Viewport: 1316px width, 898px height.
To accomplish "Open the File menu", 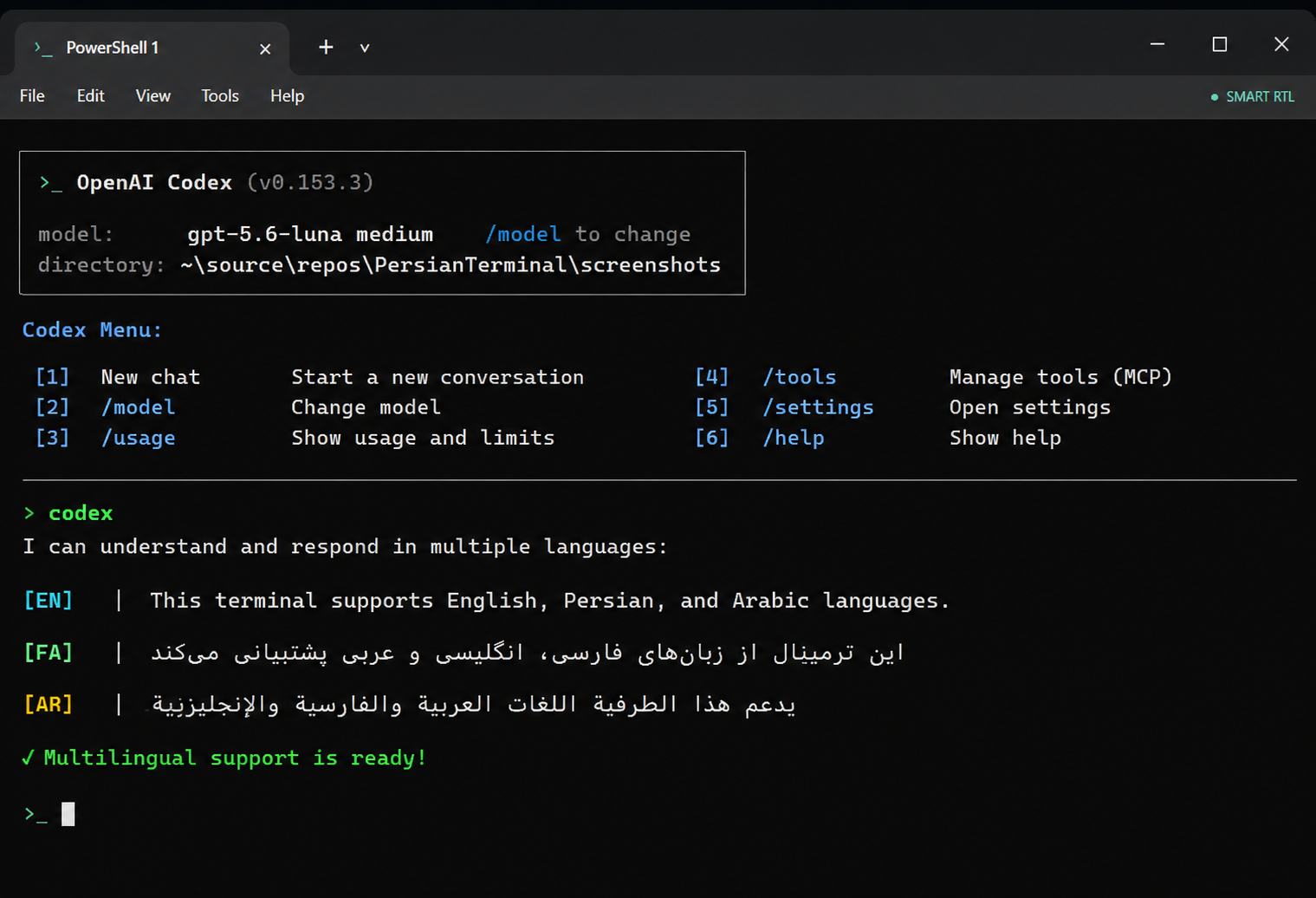I will point(32,96).
